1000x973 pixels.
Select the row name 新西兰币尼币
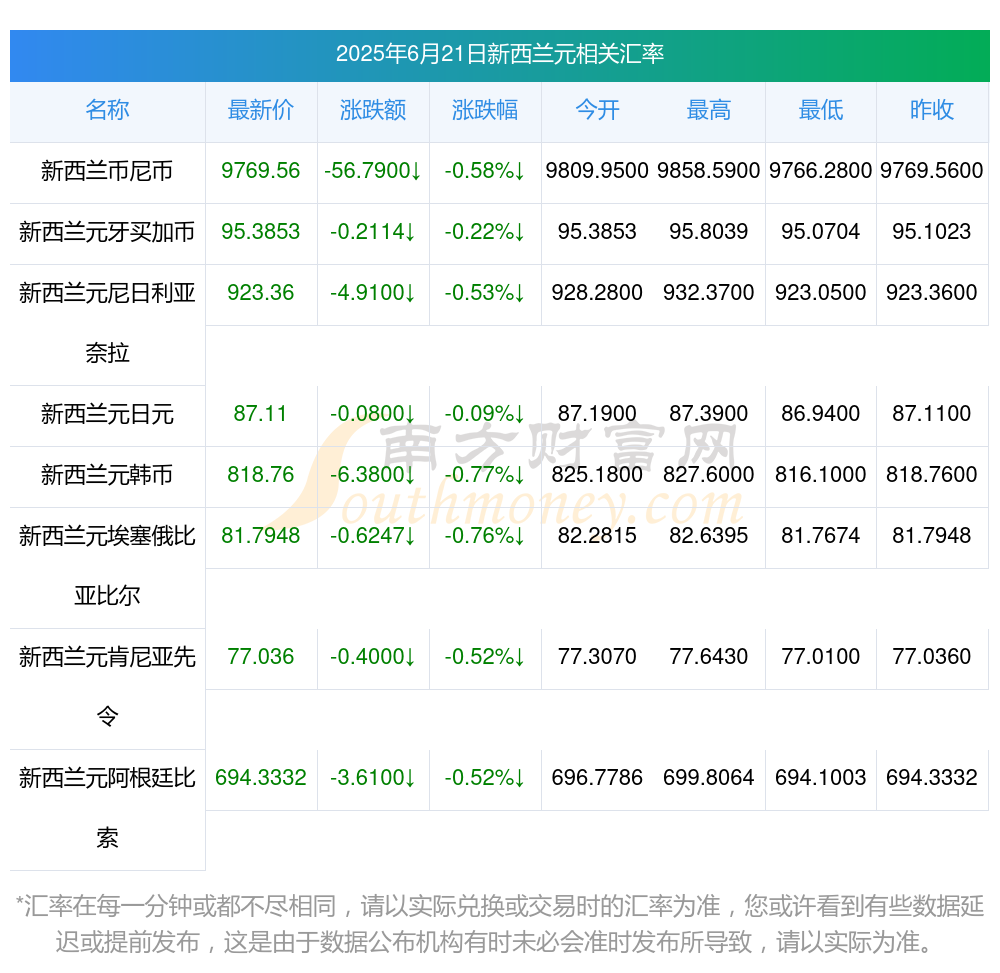(x=107, y=171)
